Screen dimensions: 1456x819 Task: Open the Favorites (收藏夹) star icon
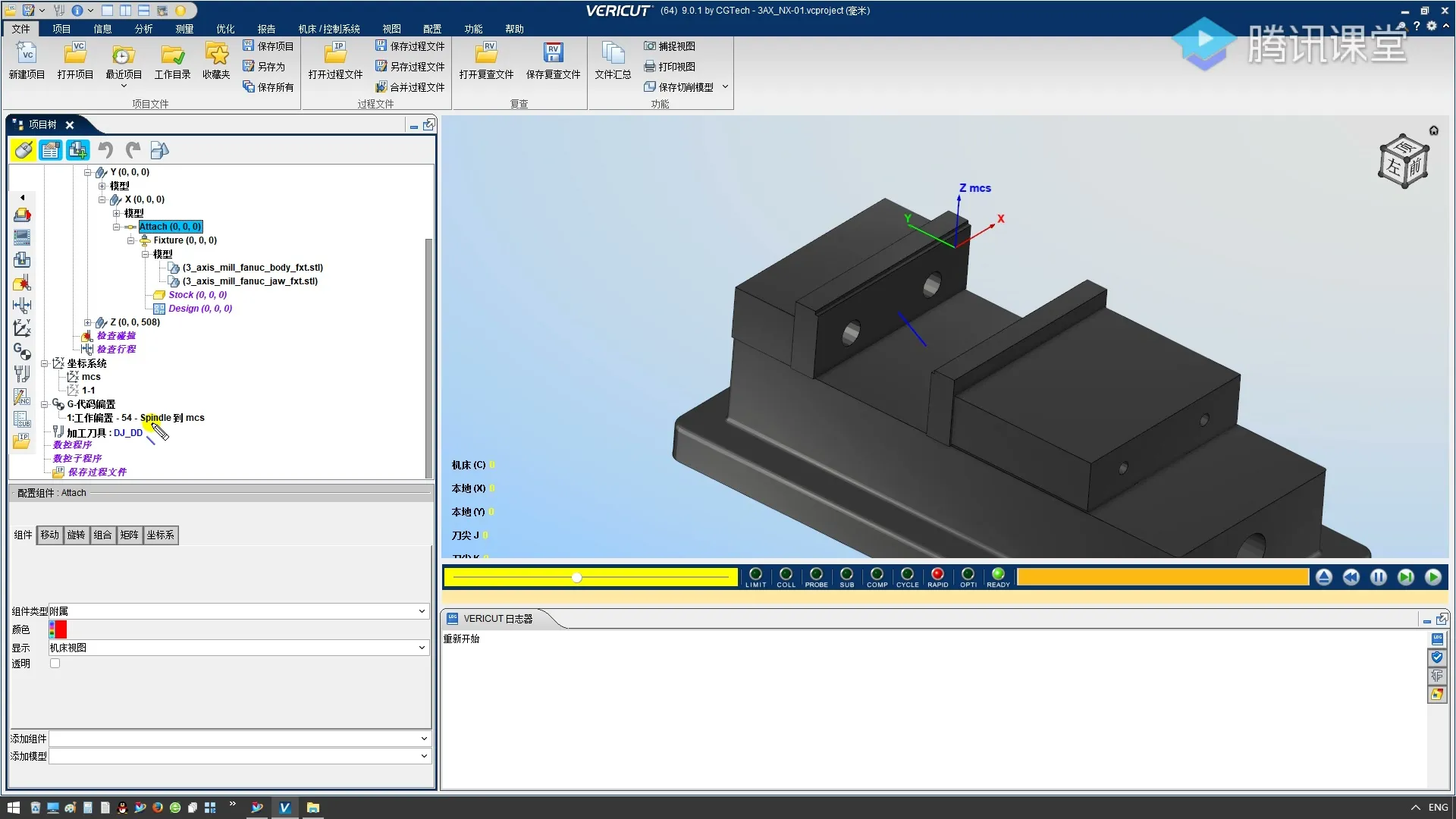[x=216, y=54]
